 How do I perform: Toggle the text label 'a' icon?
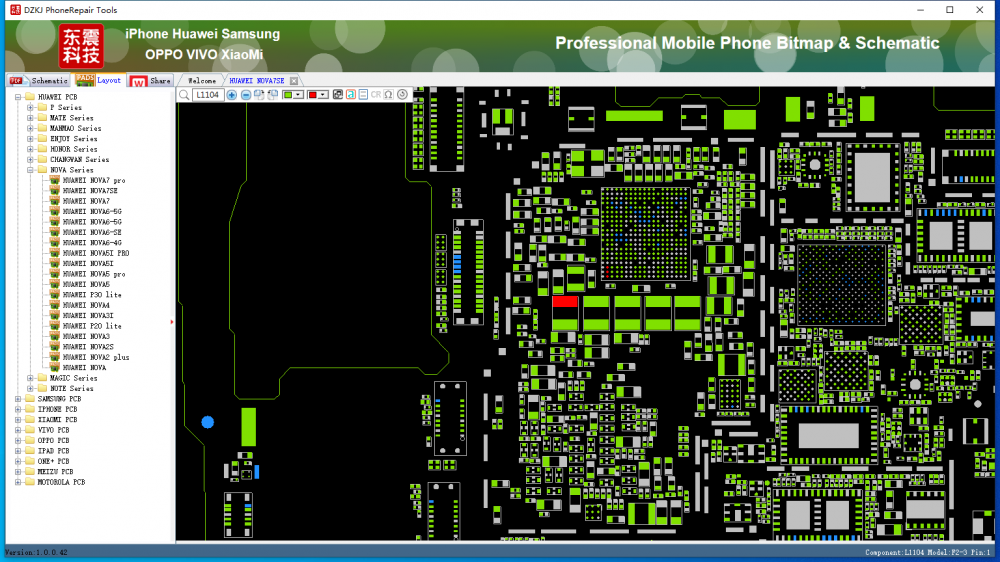pyautogui.click(x=351, y=95)
